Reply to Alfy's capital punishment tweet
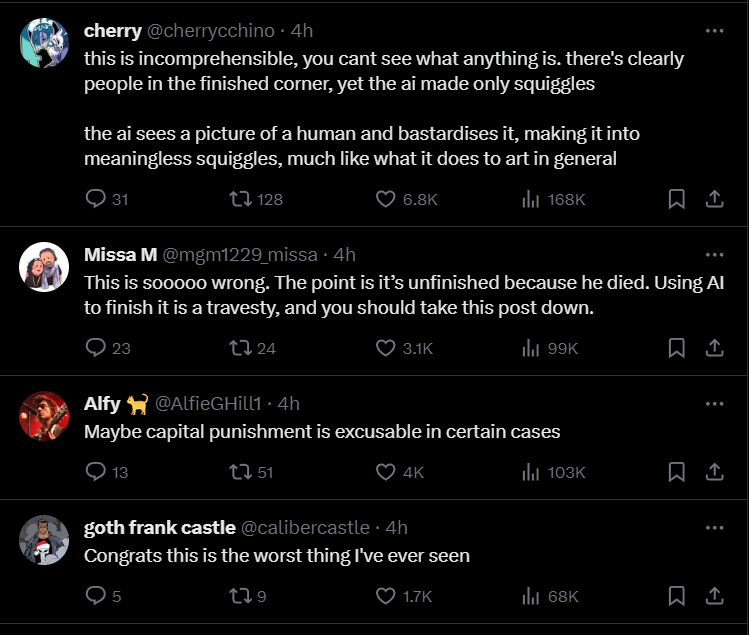 [x=97, y=472]
